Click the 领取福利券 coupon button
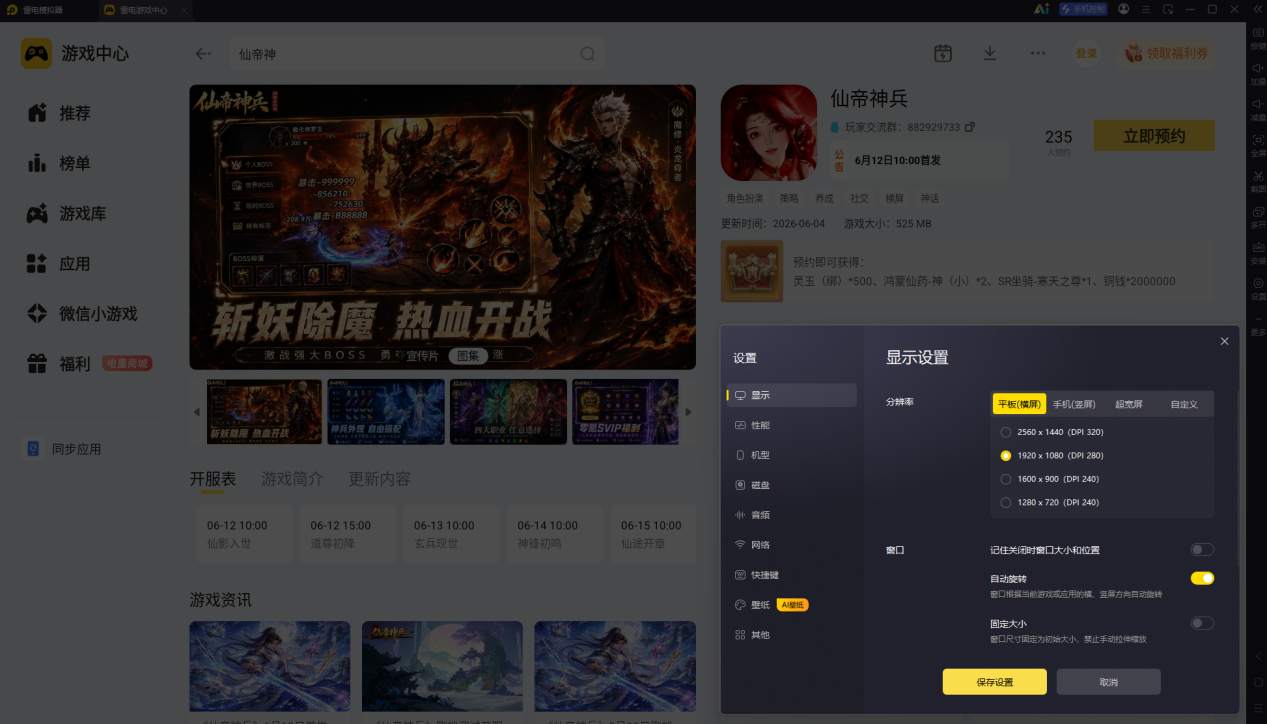The height and width of the screenshot is (724, 1267). pyautogui.click(x=1167, y=53)
